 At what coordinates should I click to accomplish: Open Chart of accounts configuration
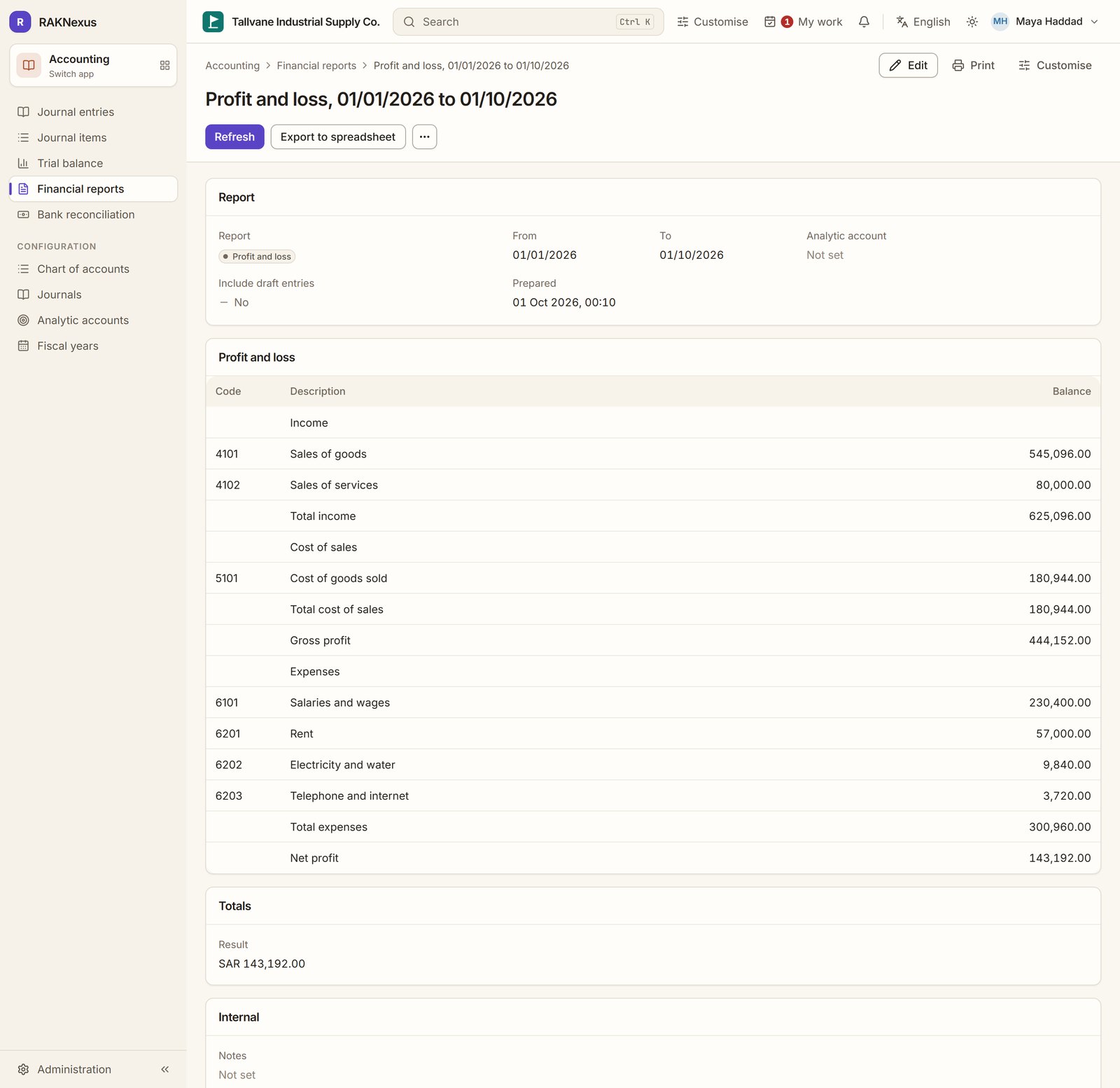pyautogui.click(x=93, y=269)
